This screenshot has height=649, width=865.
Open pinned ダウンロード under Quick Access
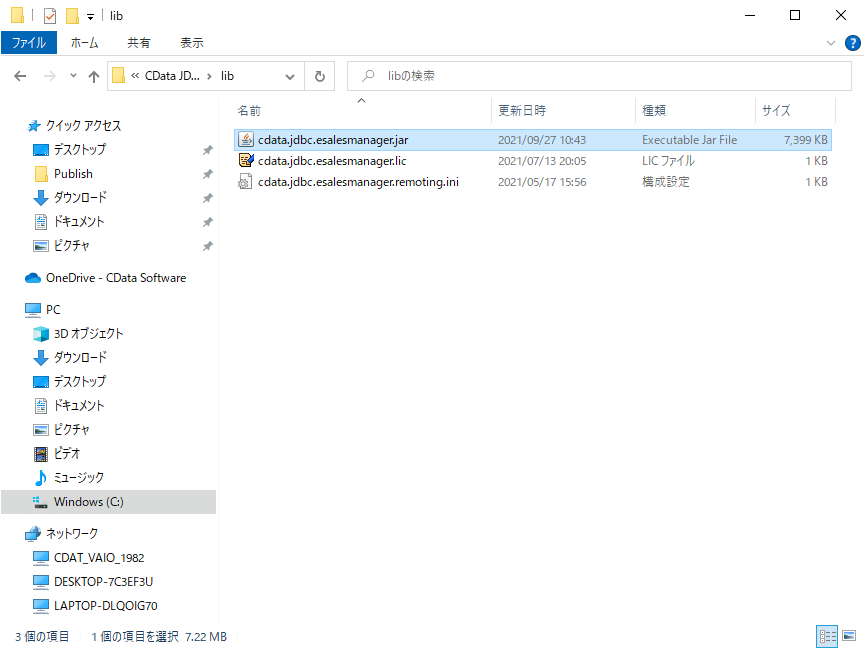click(x=80, y=198)
